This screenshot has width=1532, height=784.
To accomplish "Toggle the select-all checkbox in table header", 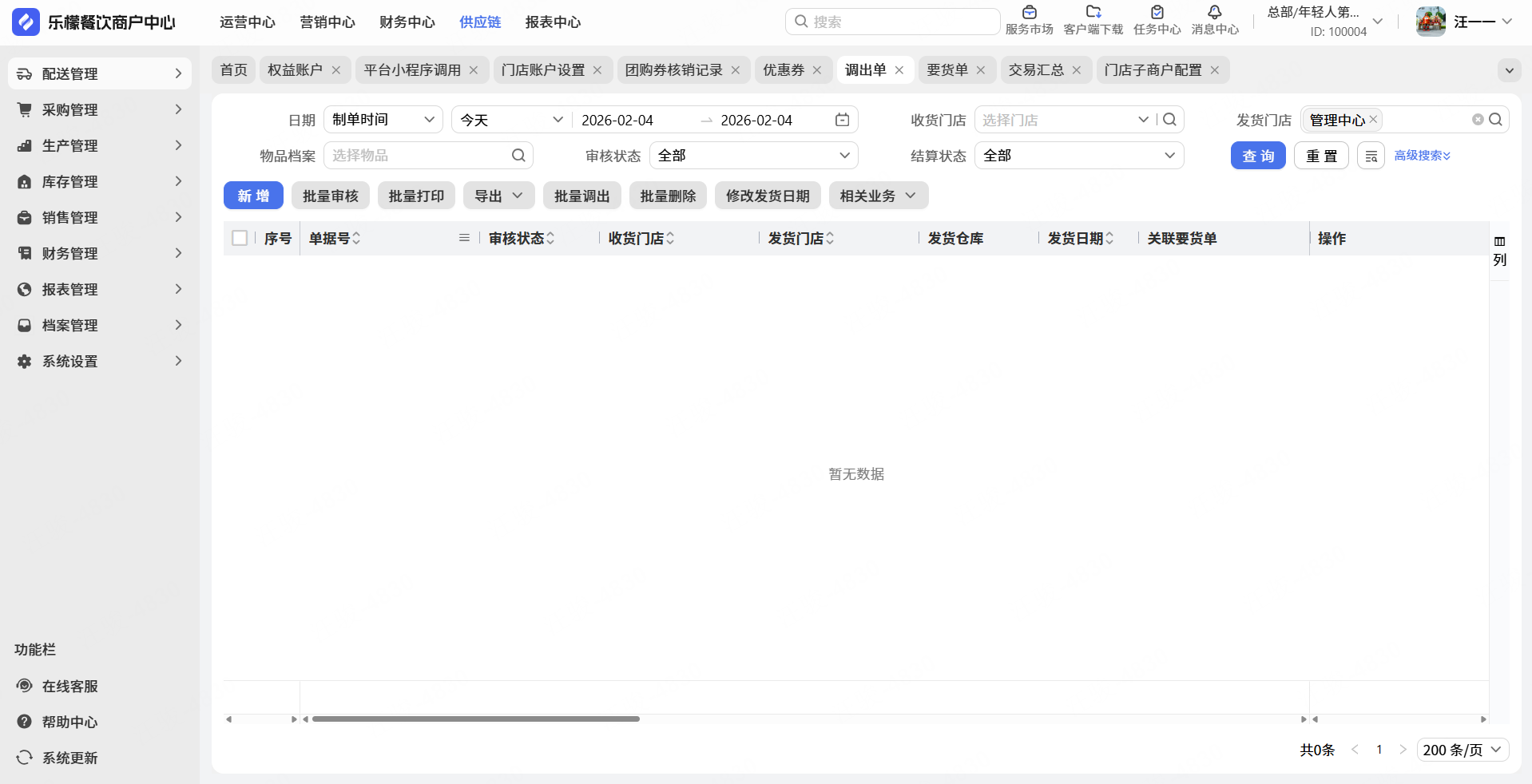I will (x=240, y=238).
